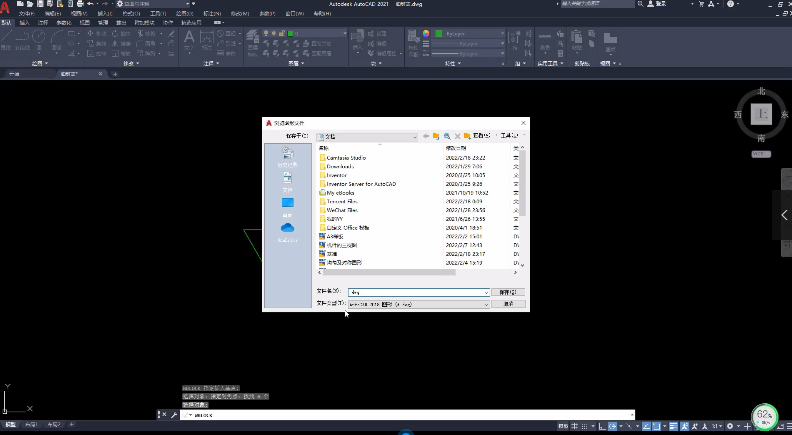792x435 pixels.
Task: Expand the Properties panel flyout
Action: pos(453,63)
